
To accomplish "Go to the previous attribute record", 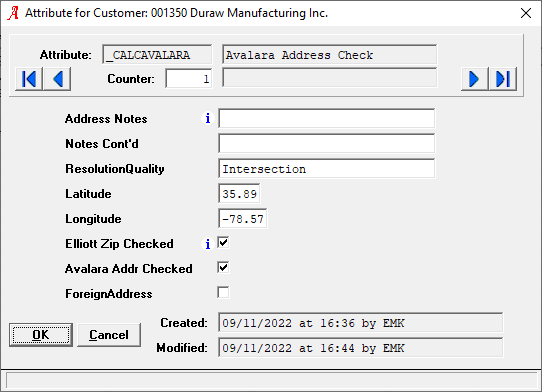I will coord(57,79).
